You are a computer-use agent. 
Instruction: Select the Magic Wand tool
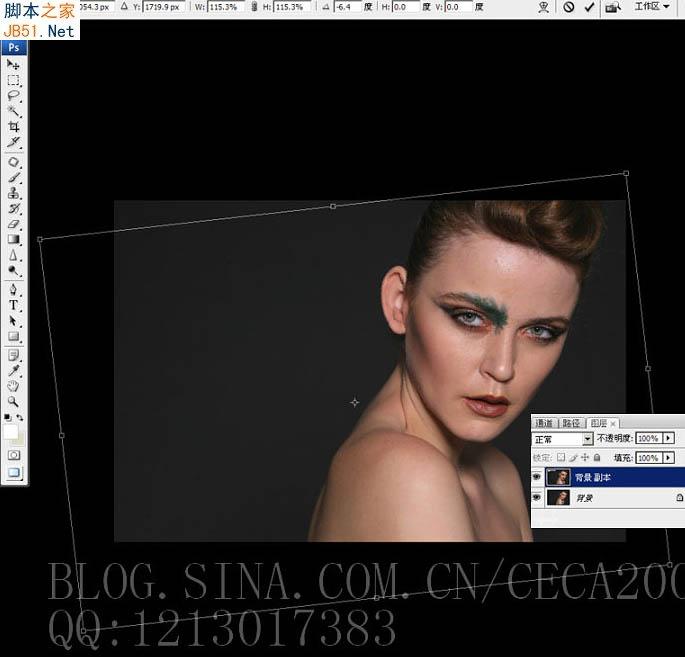(x=13, y=111)
